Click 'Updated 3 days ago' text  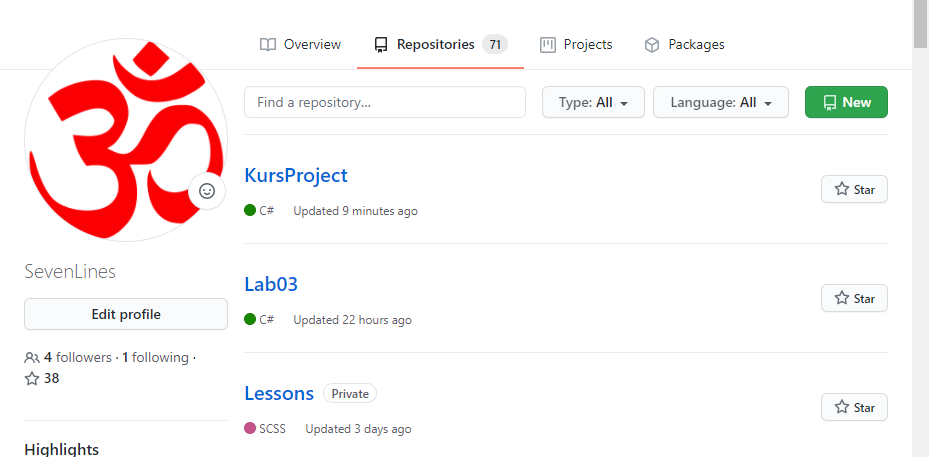pyautogui.click(x=358, y=429)
